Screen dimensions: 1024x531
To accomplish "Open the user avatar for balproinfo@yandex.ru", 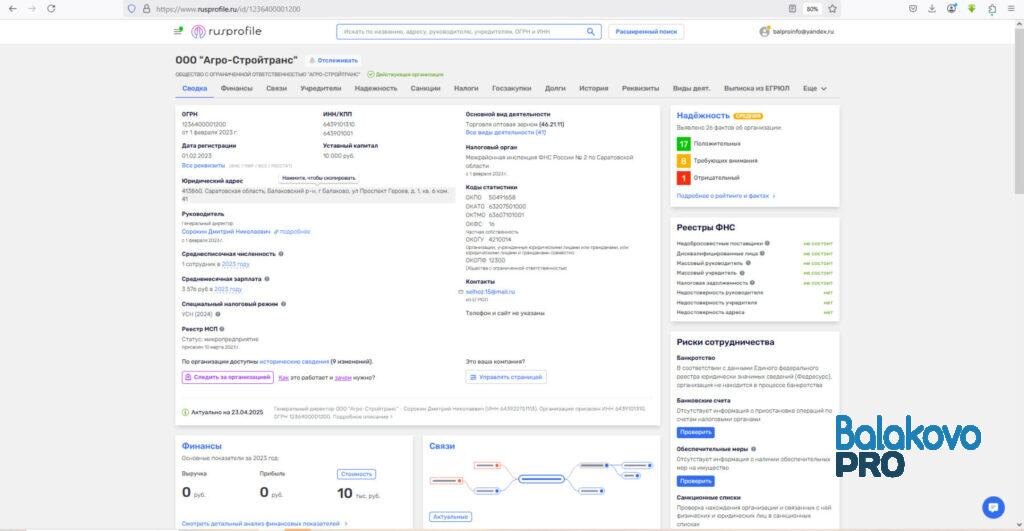I will point(764,31).
